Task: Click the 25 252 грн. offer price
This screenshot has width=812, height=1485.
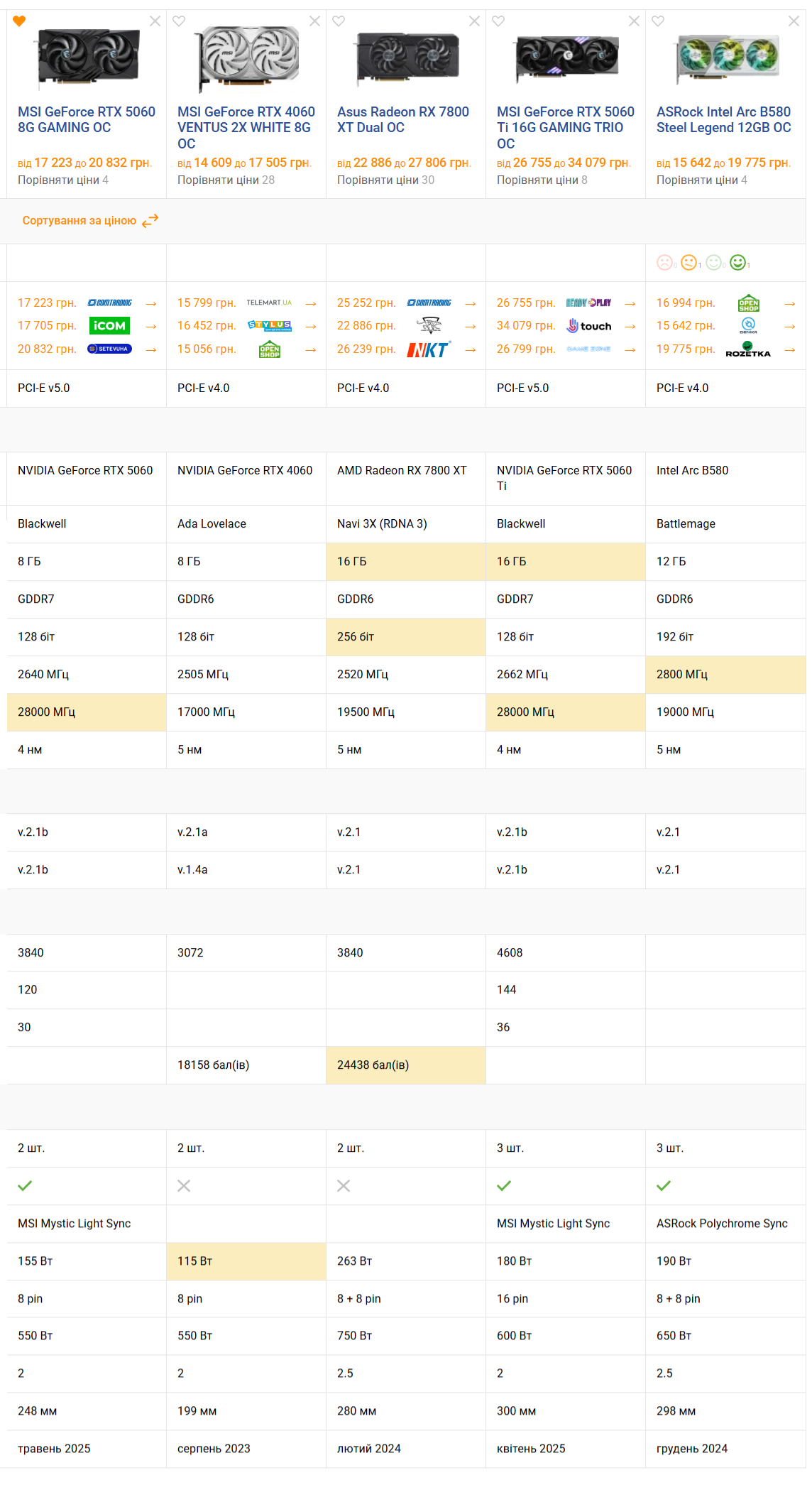Action: [366, 303]
